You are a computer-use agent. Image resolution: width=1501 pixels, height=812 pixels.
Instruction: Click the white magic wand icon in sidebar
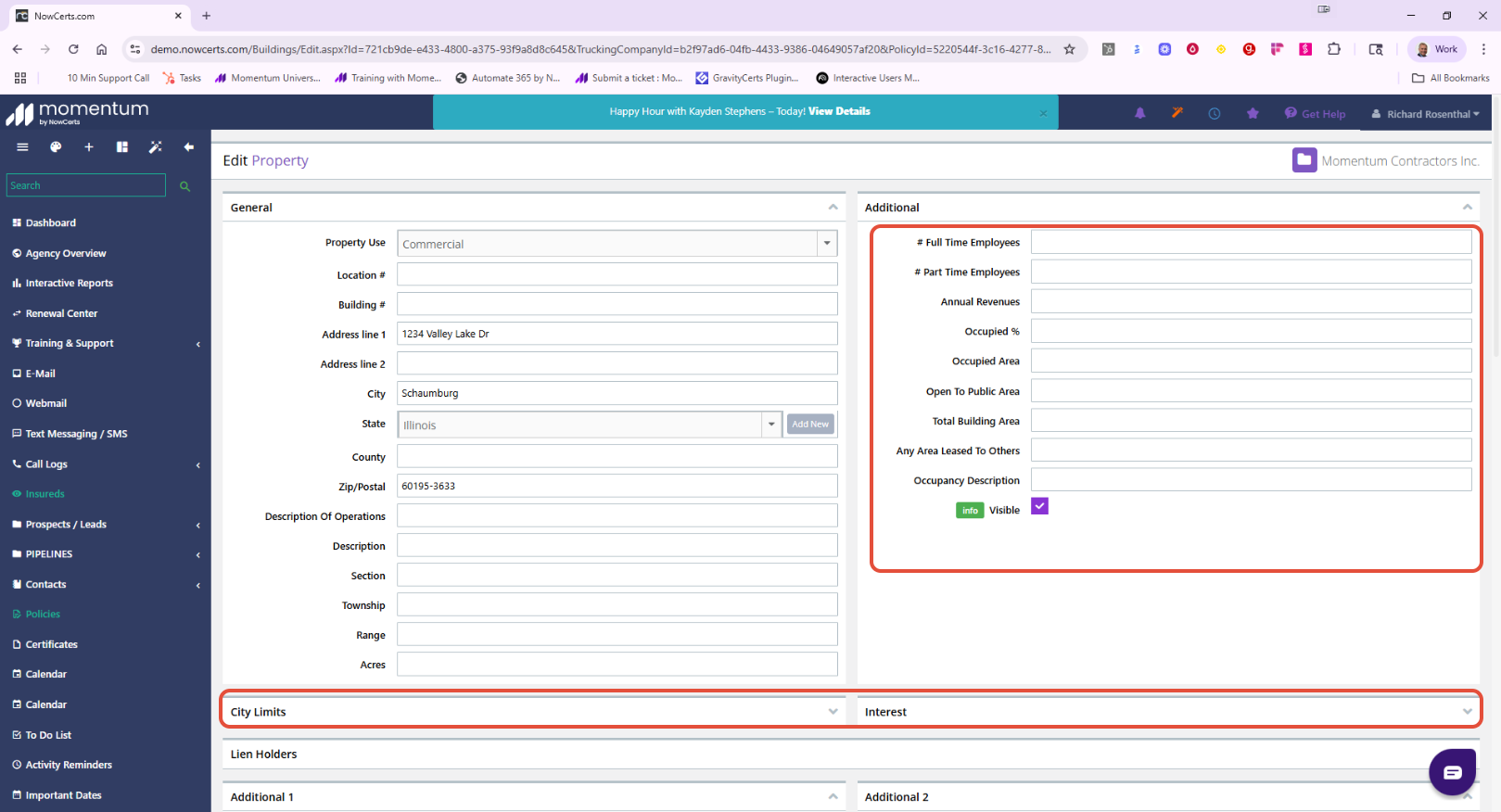point(156,147)
